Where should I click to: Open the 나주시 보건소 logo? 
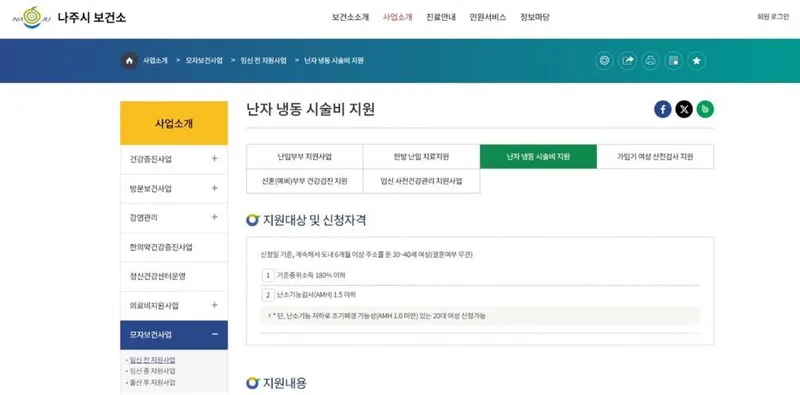click(x=69, y=17)
